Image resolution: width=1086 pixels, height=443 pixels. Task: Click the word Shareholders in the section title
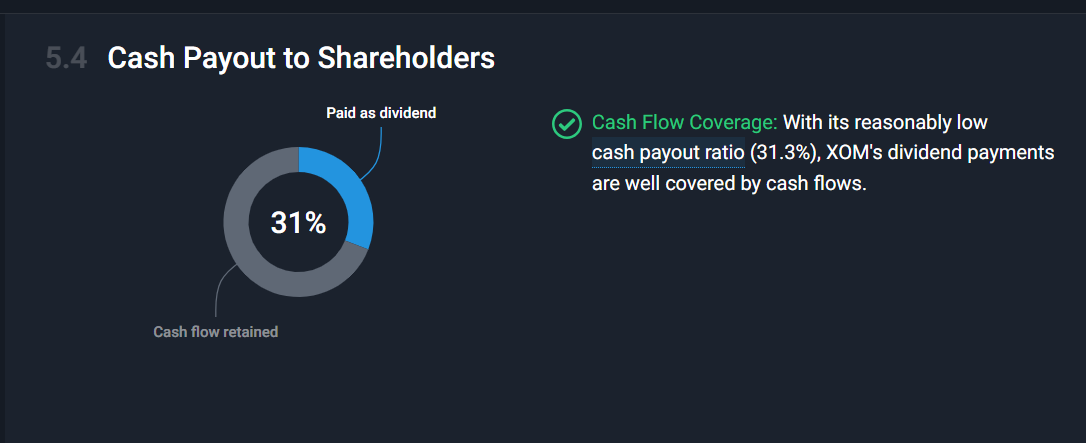(x=406, y=59)
